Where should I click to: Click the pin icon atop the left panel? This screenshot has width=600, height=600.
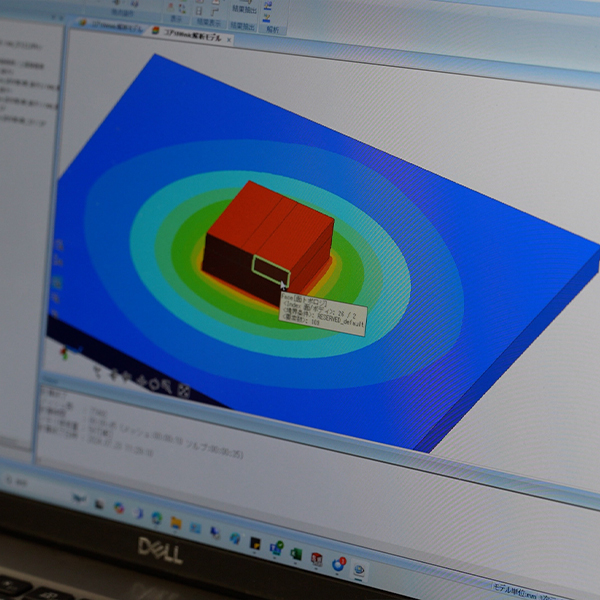[54, 18]
